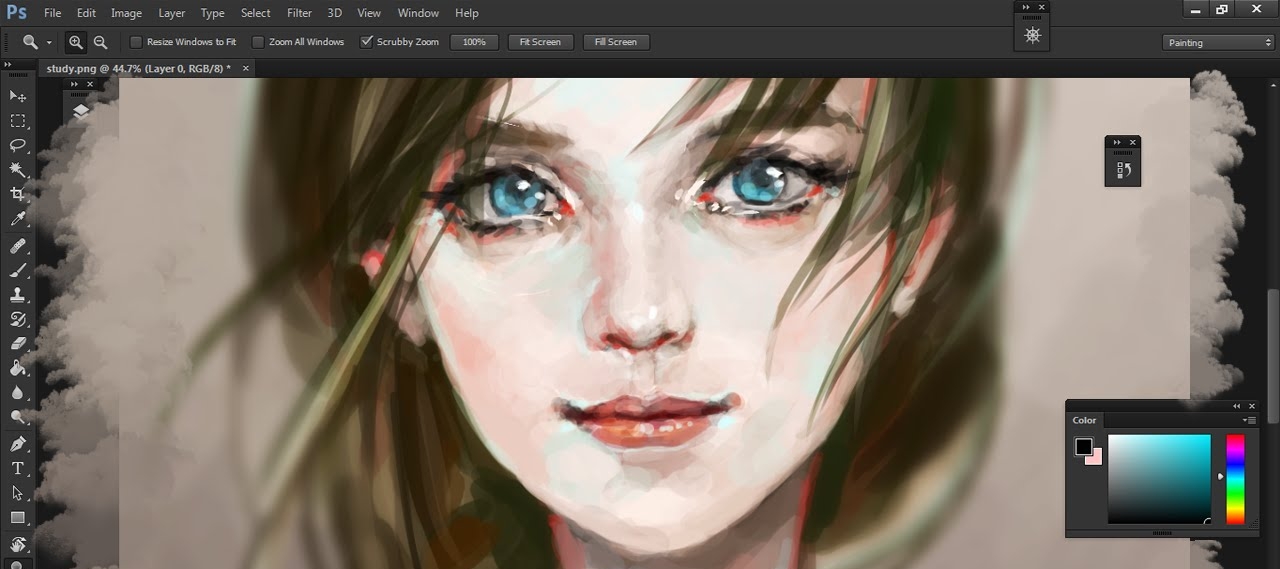
Task: Click the vertical document scrollbar
Action: [1273, 355]
